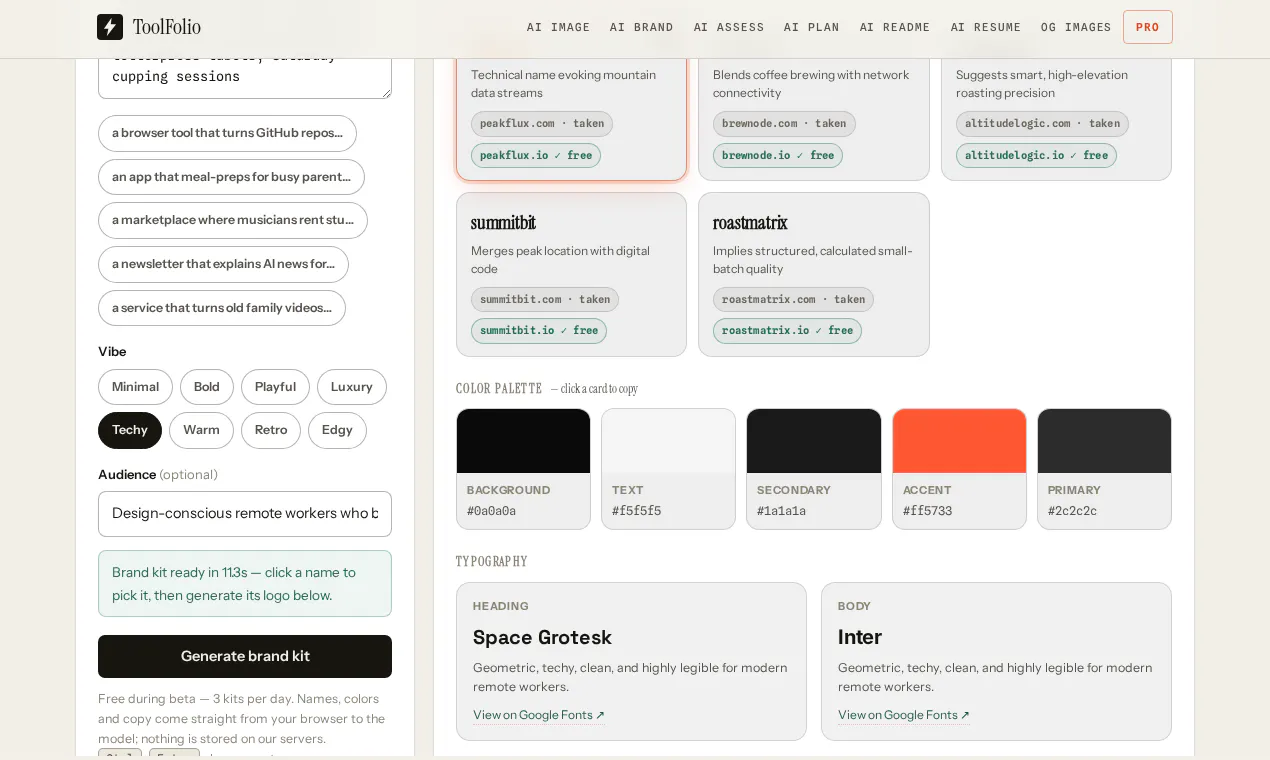The height and width of the screenshot is (760, 1270).
Task: Pick the meal-prep for busy parents example
Action: 231,177
